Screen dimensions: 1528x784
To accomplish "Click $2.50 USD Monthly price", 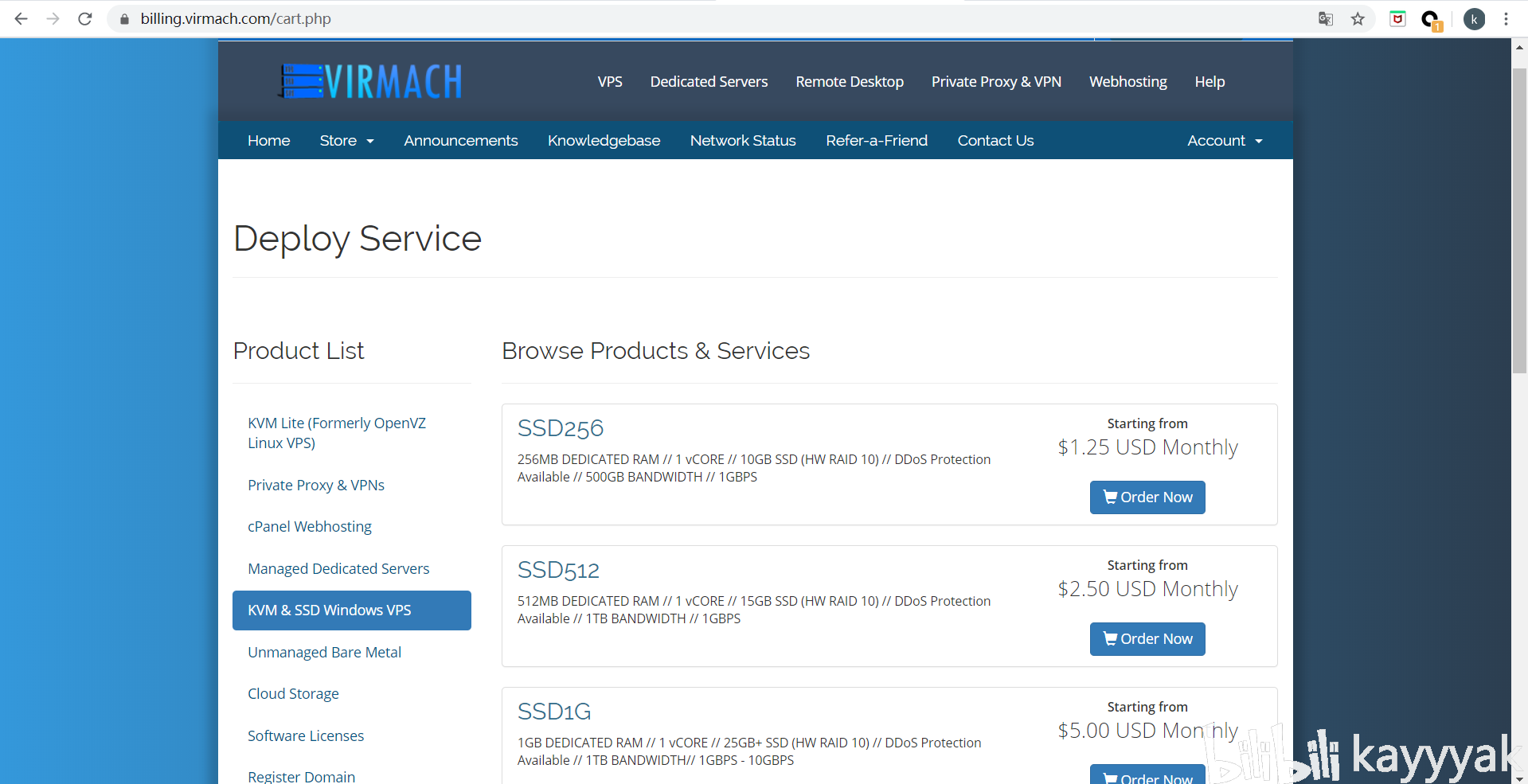I will (1147, 589).
